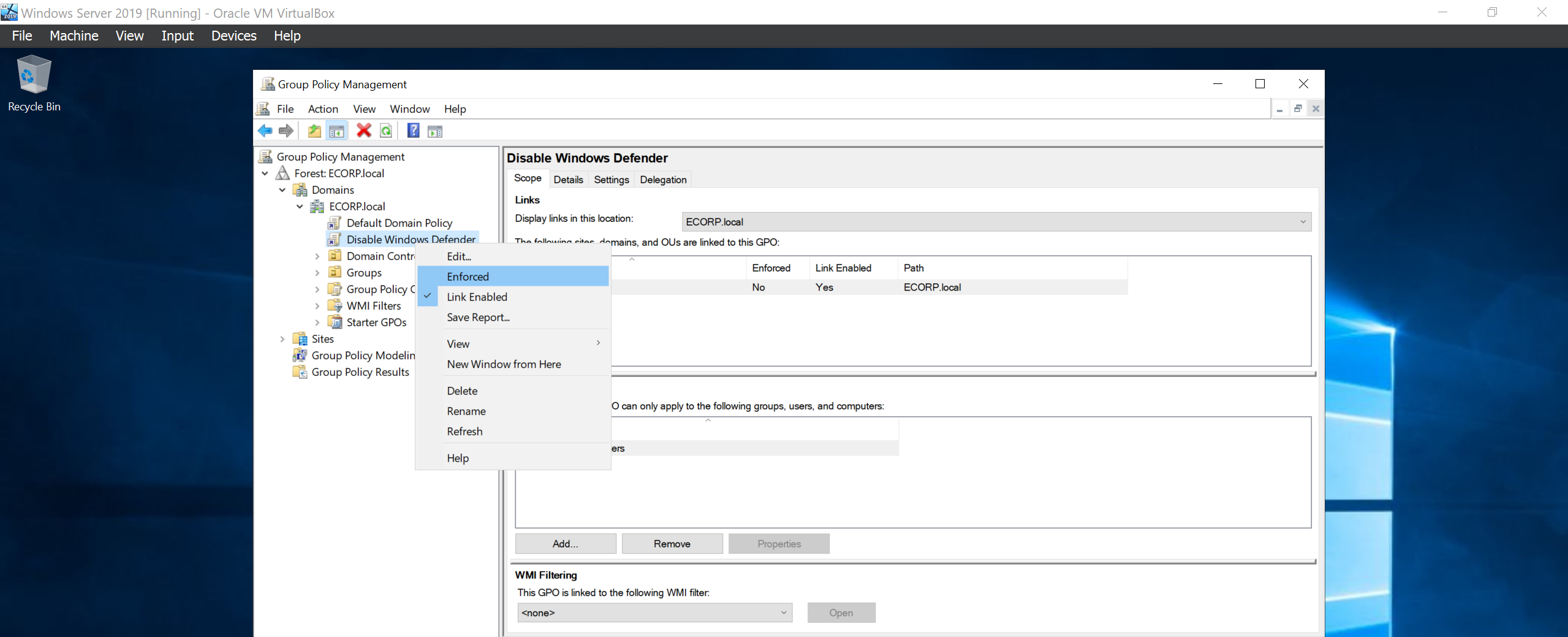Select Save Report... in context menu

coord(513,317)
